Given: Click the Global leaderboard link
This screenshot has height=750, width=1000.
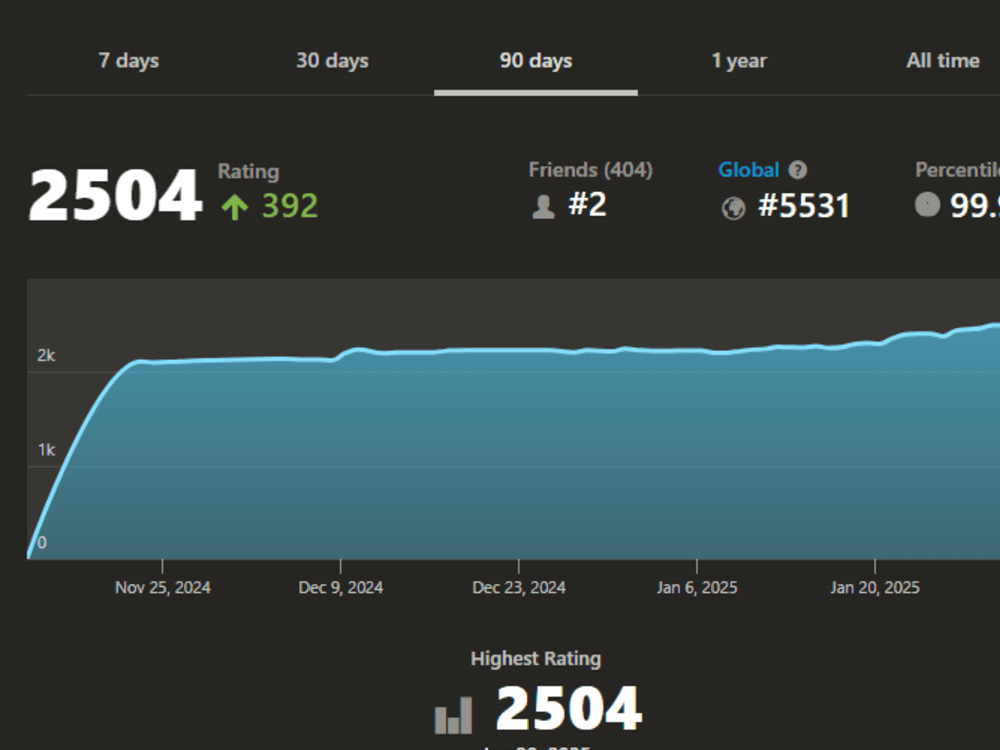Looking at the screenshot, I should coord(749,170).
